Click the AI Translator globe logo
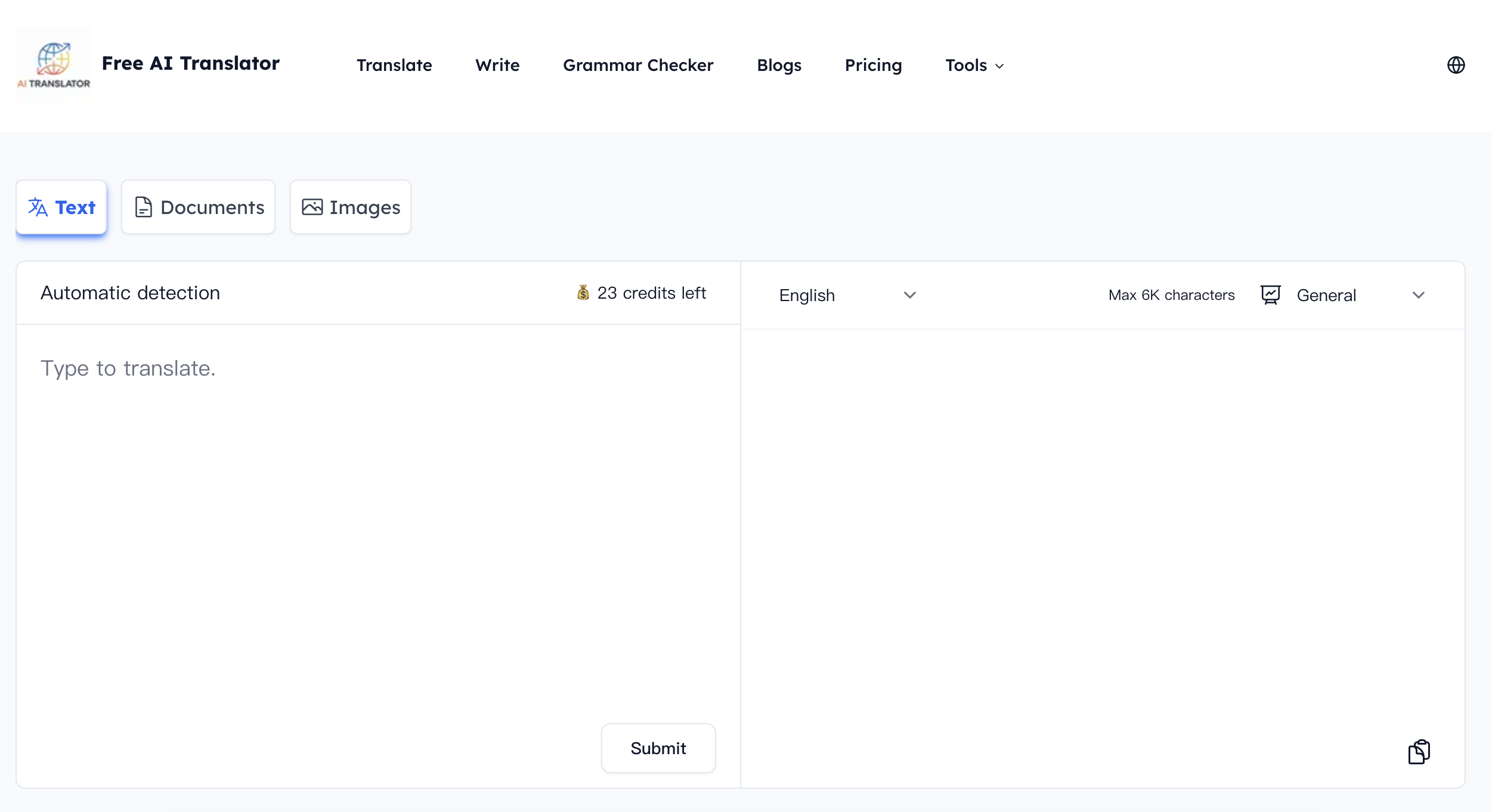 coord(53,64)
